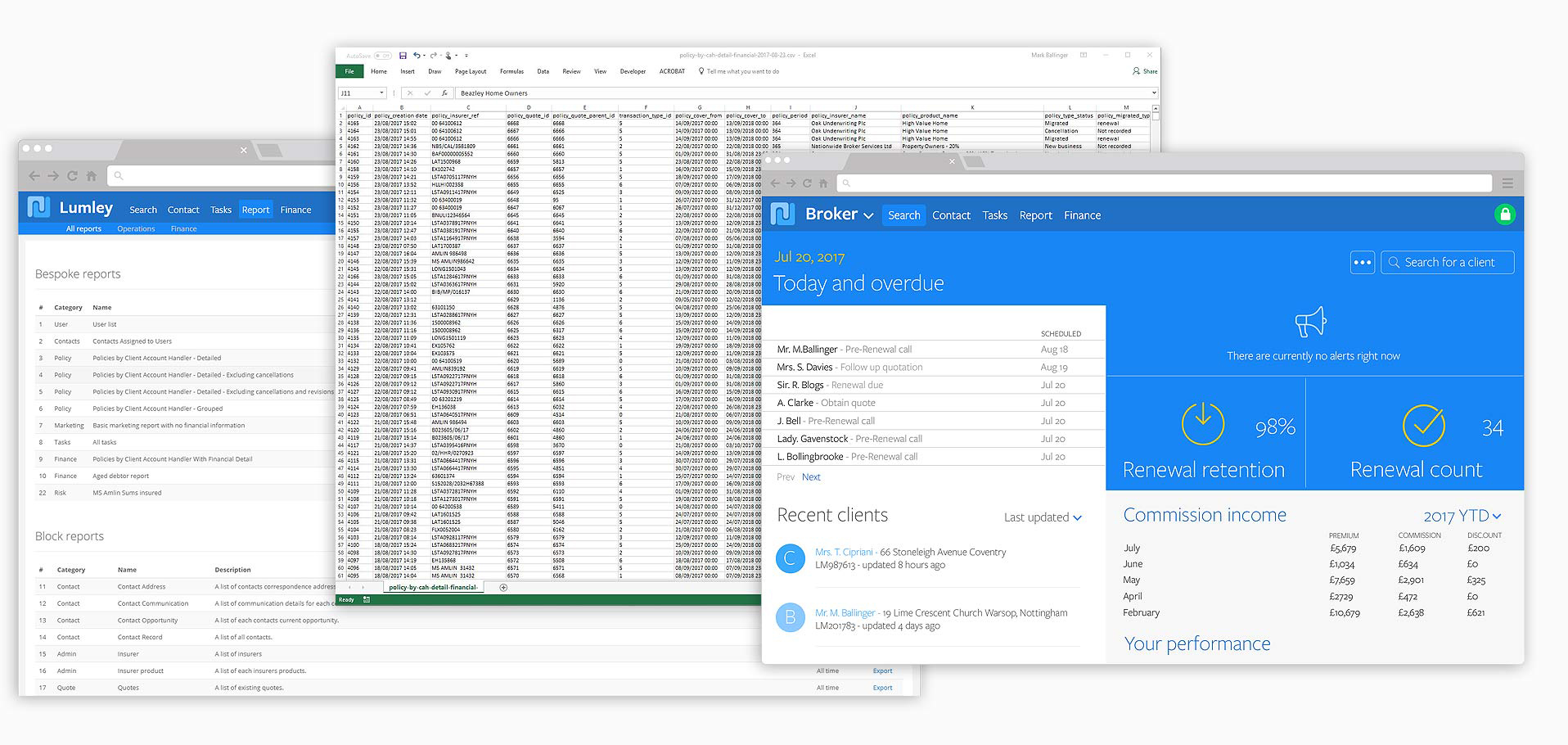
Task: Click the Renewal count checkmark circle icon
Action: (1424, 425)
